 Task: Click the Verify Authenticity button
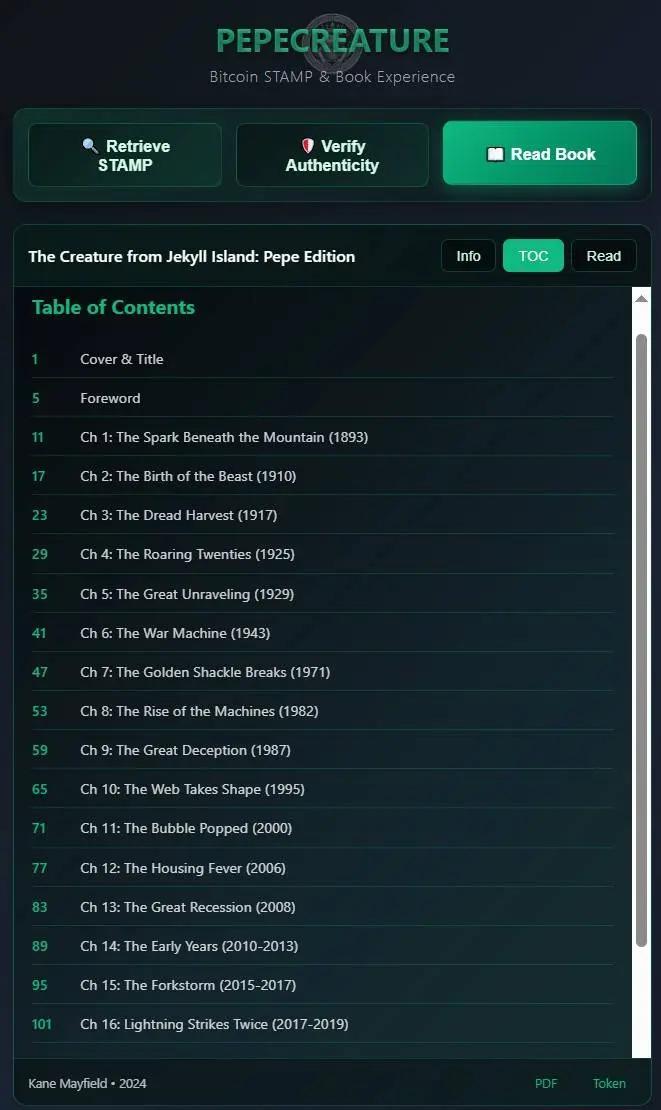tap(332, 155)
